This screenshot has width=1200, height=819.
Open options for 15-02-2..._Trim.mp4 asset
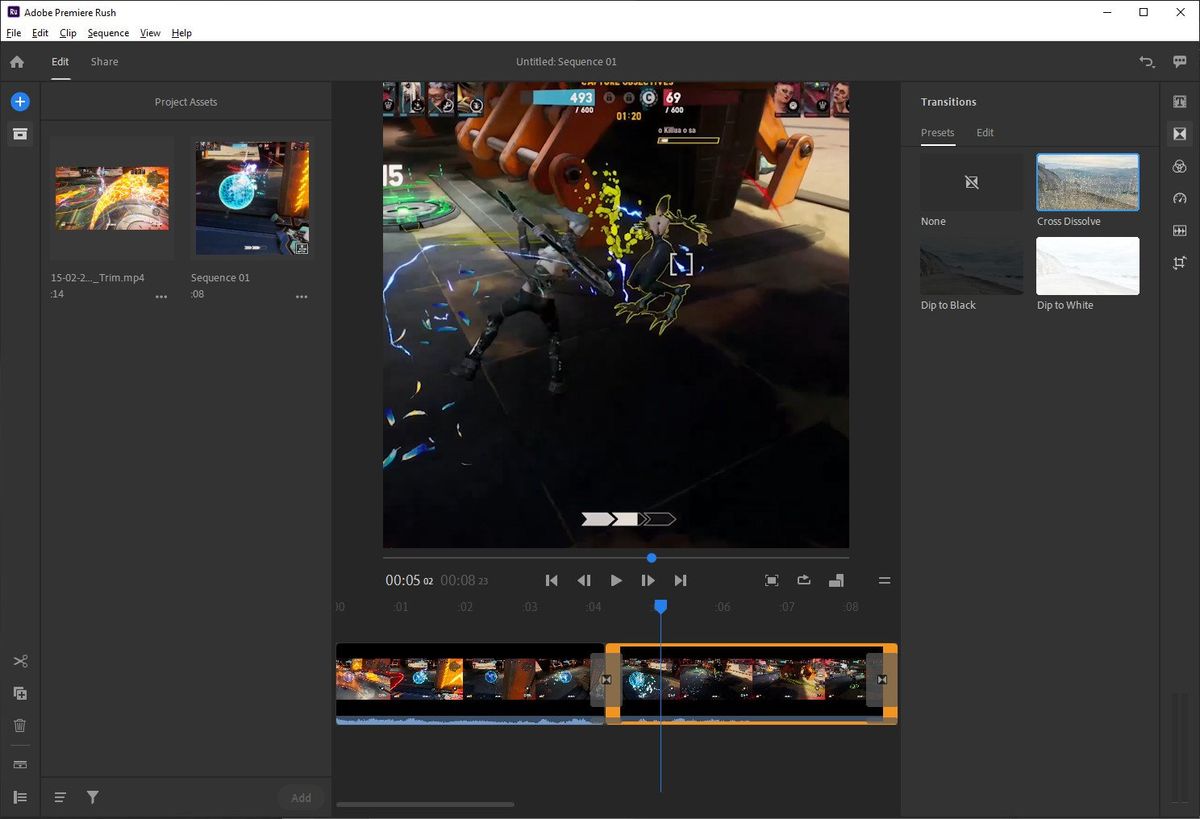pyautogui.click(x=161, y=296)
